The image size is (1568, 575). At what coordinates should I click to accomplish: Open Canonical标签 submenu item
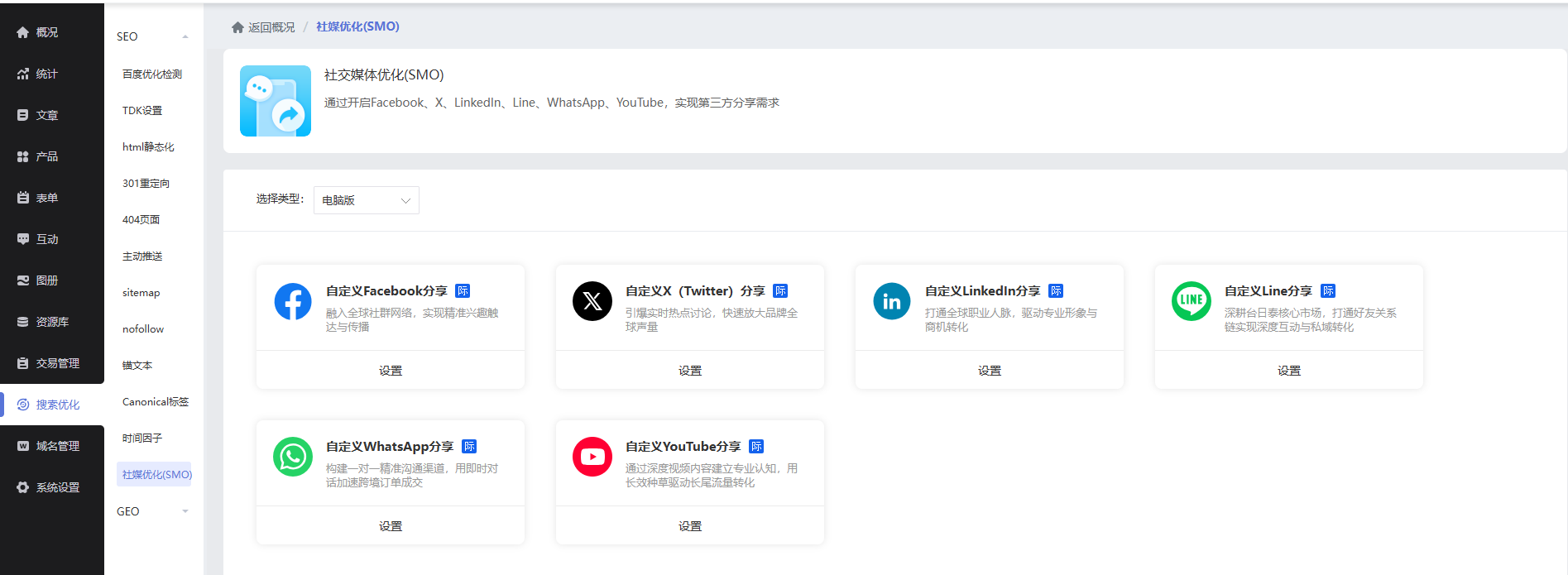click(156, 402)
